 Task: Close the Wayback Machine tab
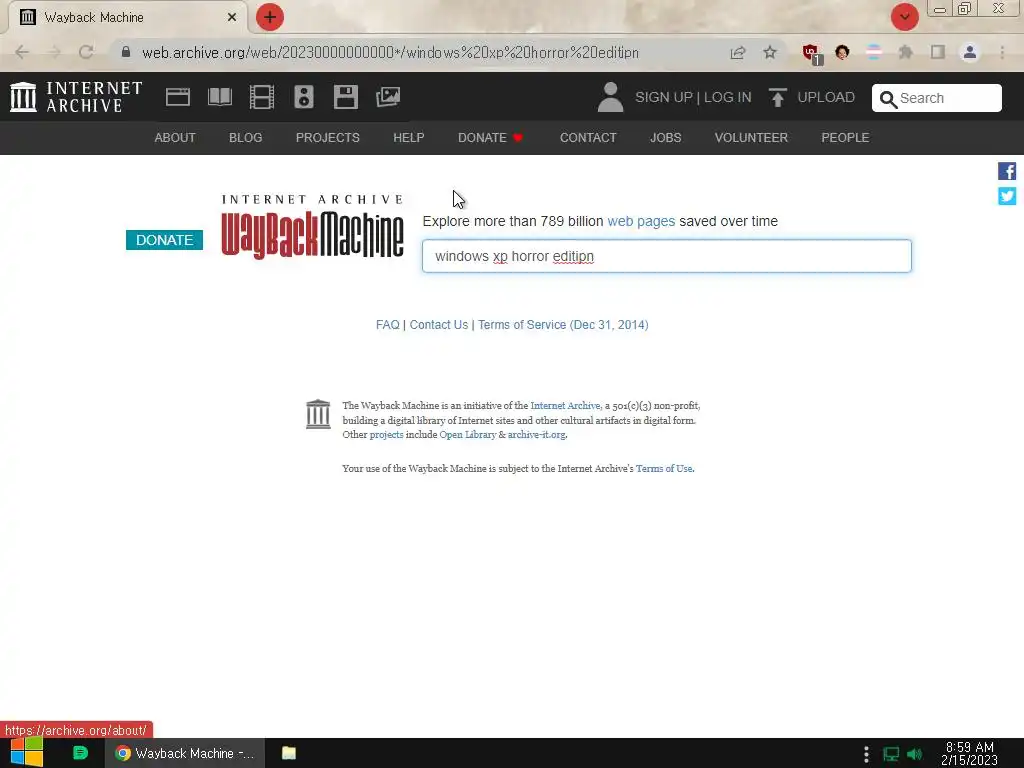232,17
